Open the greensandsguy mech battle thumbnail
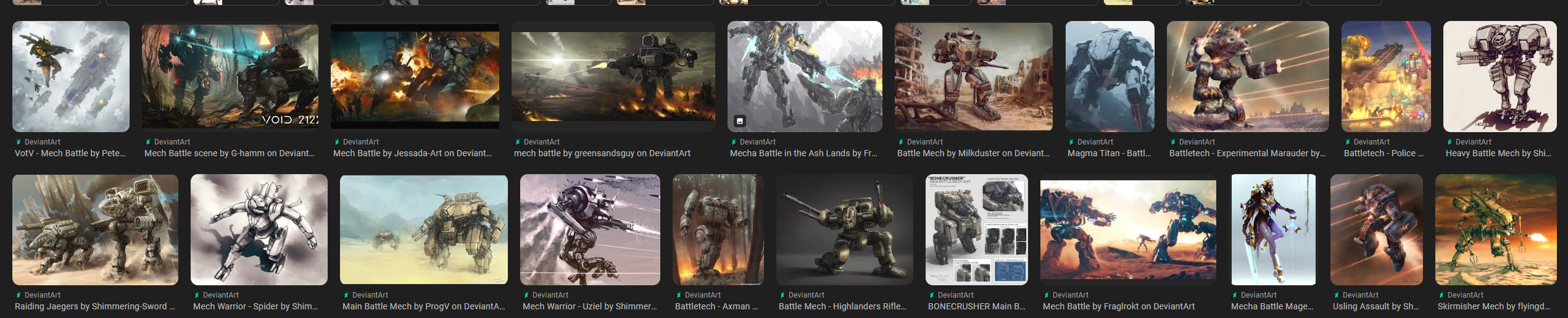Screen dimensions: 1568x318 (x=613, y=77)
